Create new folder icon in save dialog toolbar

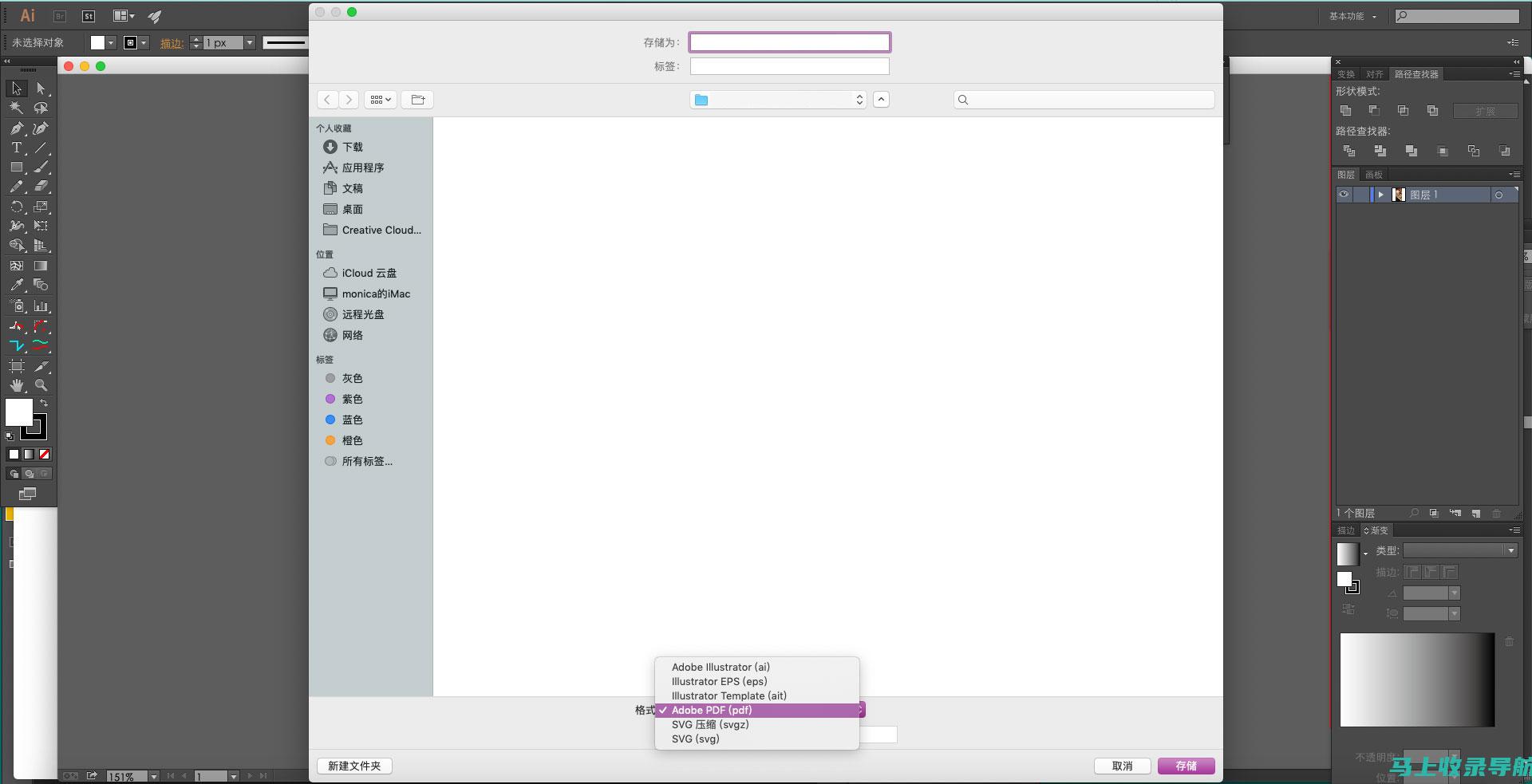coord(417,100)
